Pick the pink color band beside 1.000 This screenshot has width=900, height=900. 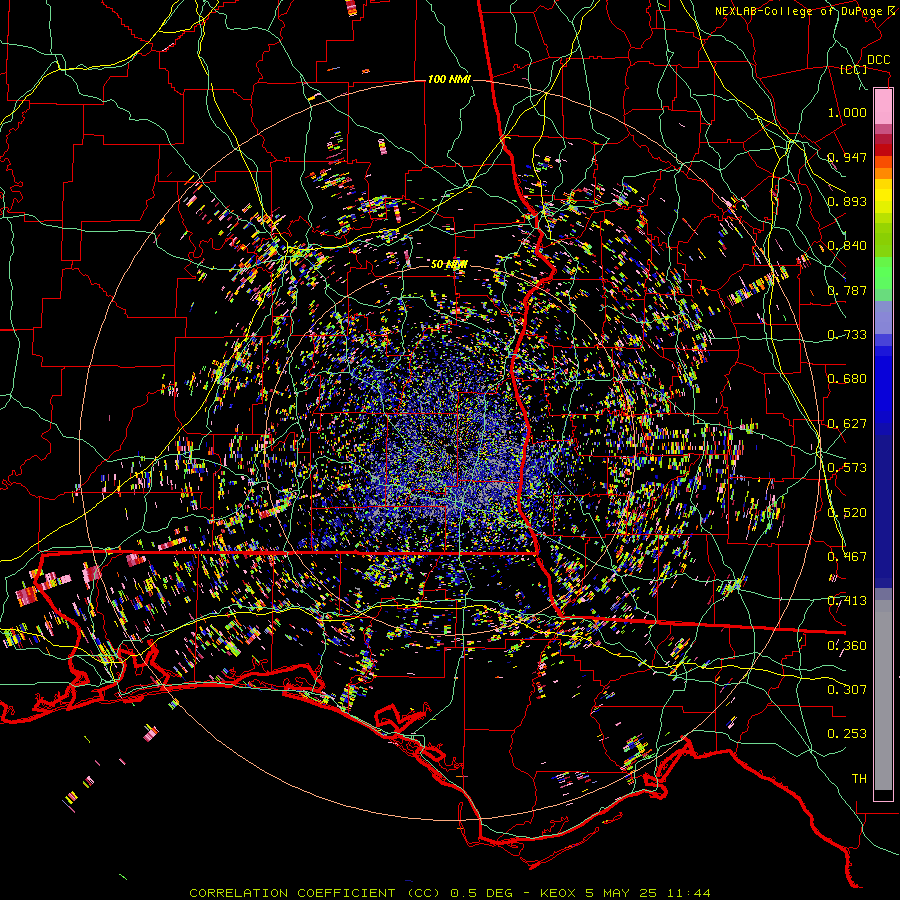coord(883,107)
